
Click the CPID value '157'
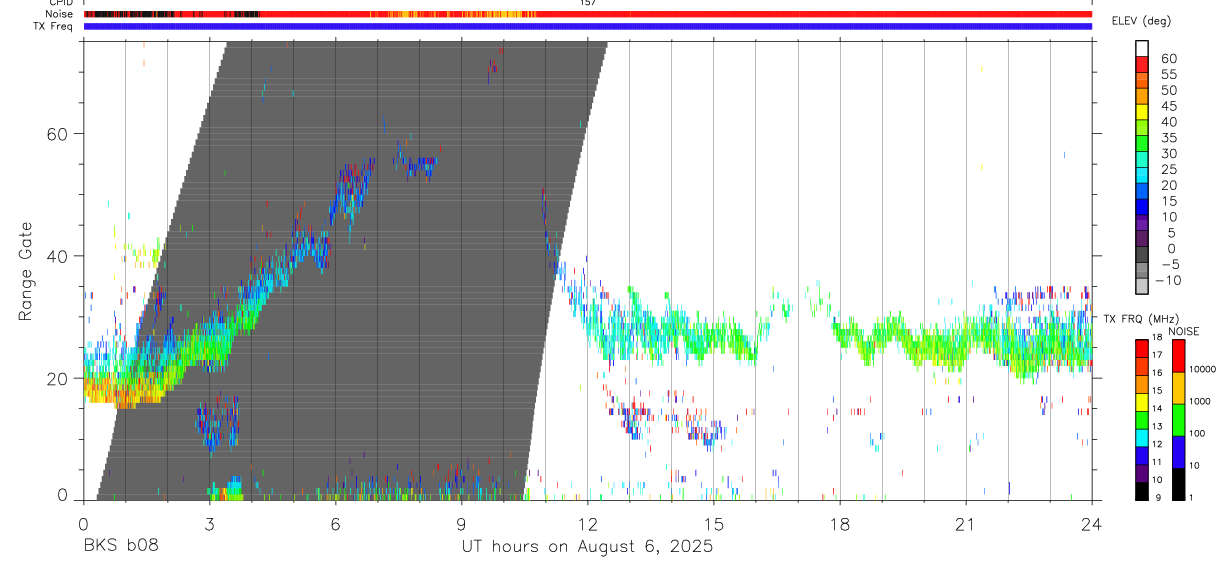588,3
